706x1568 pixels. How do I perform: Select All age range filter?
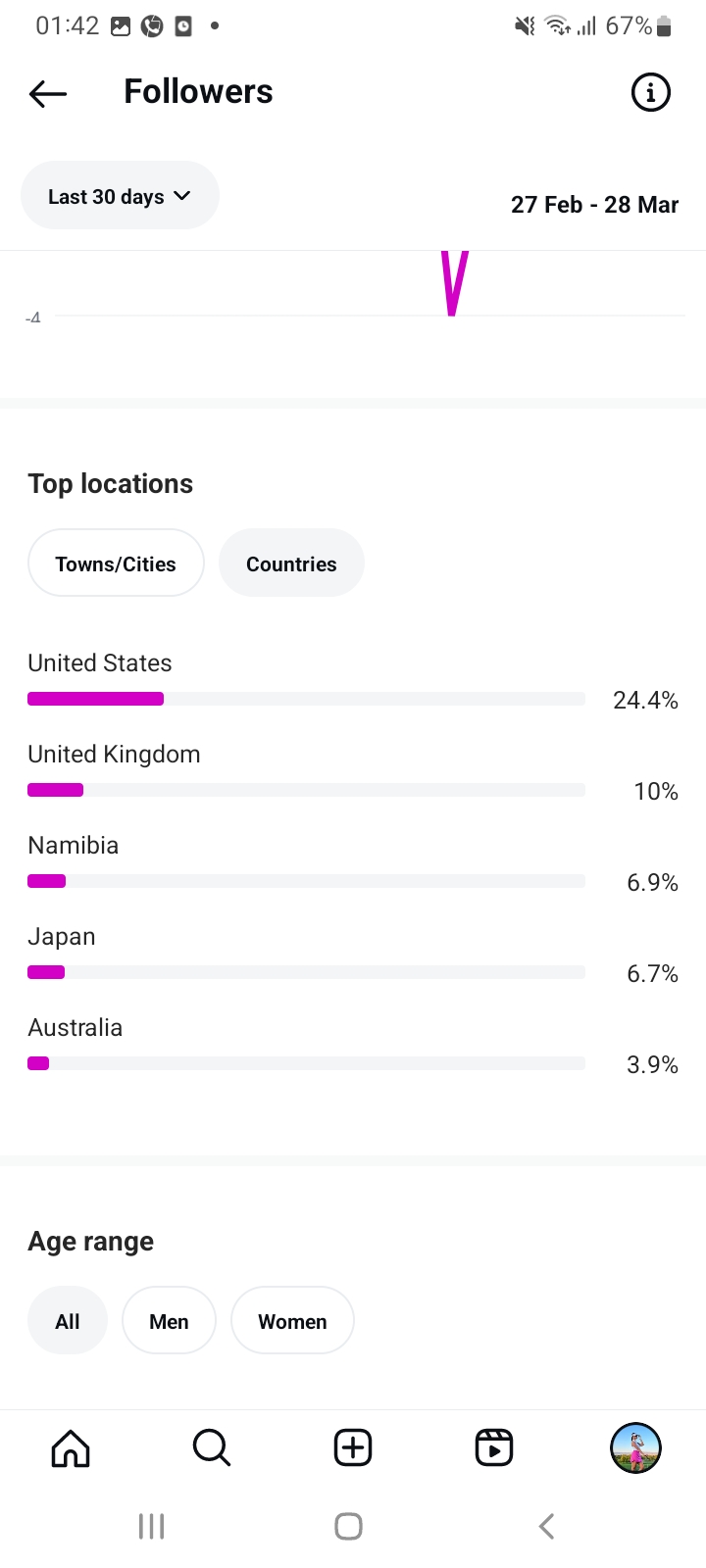68,1321
